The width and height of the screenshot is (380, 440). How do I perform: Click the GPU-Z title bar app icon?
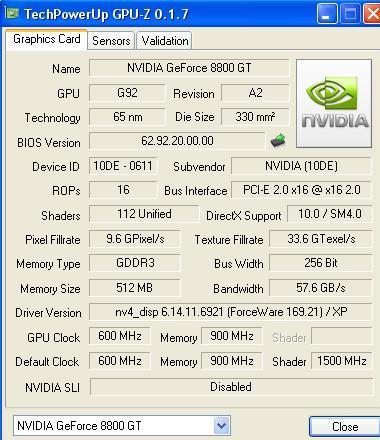pos(13,13)
